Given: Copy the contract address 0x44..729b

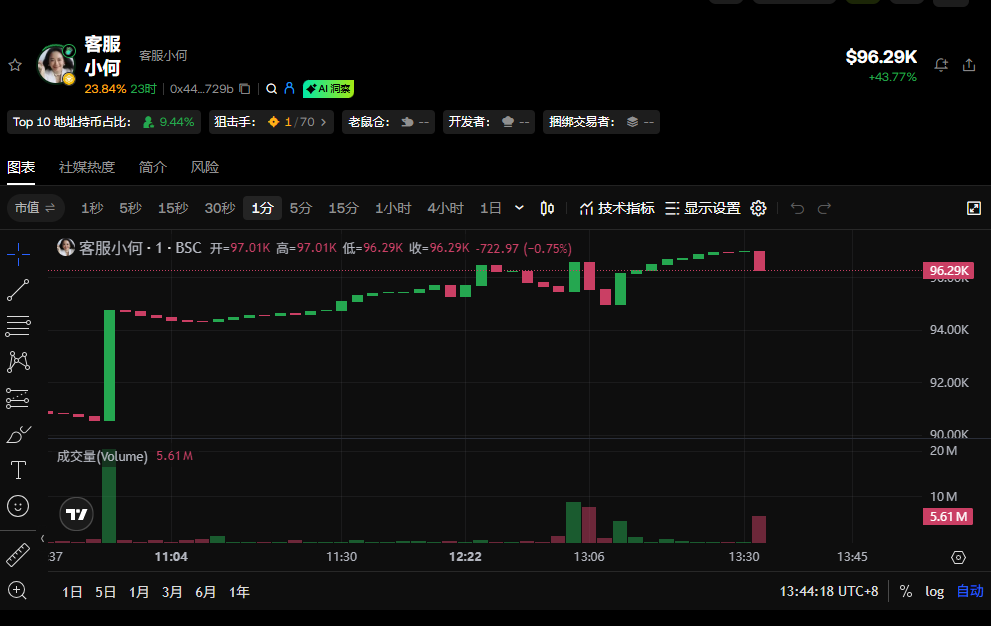Looking at the screenshot, I should click(245, 89).
